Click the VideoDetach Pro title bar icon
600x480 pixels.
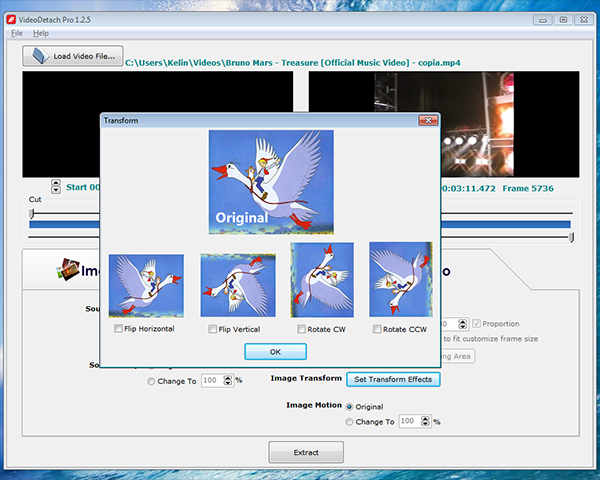13,19
